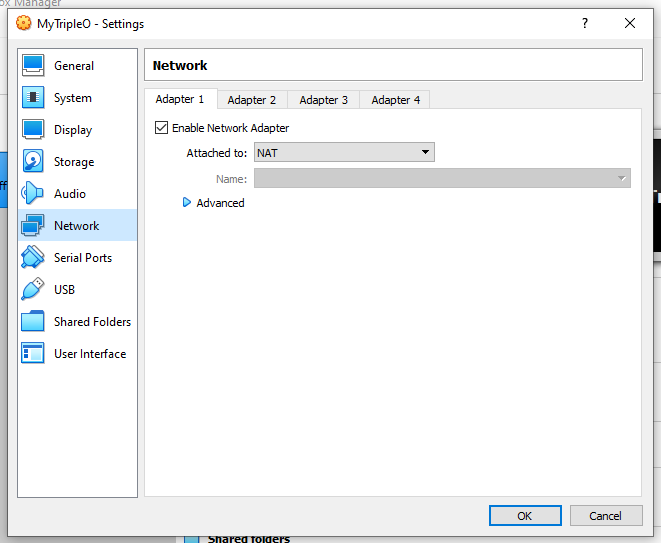661x543 pixels.
Task: Click the Advanced label text
Action: point(220,203)
